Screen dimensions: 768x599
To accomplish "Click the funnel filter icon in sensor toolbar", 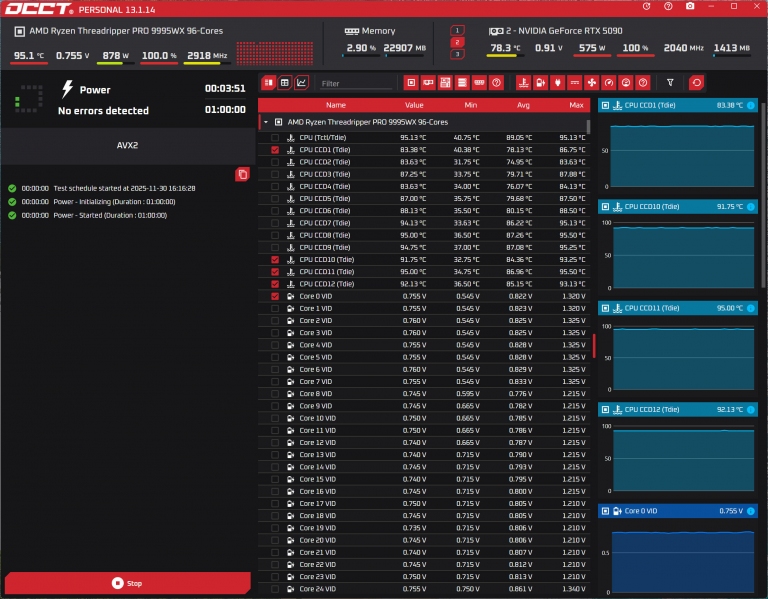I will (x=670, y=83).
